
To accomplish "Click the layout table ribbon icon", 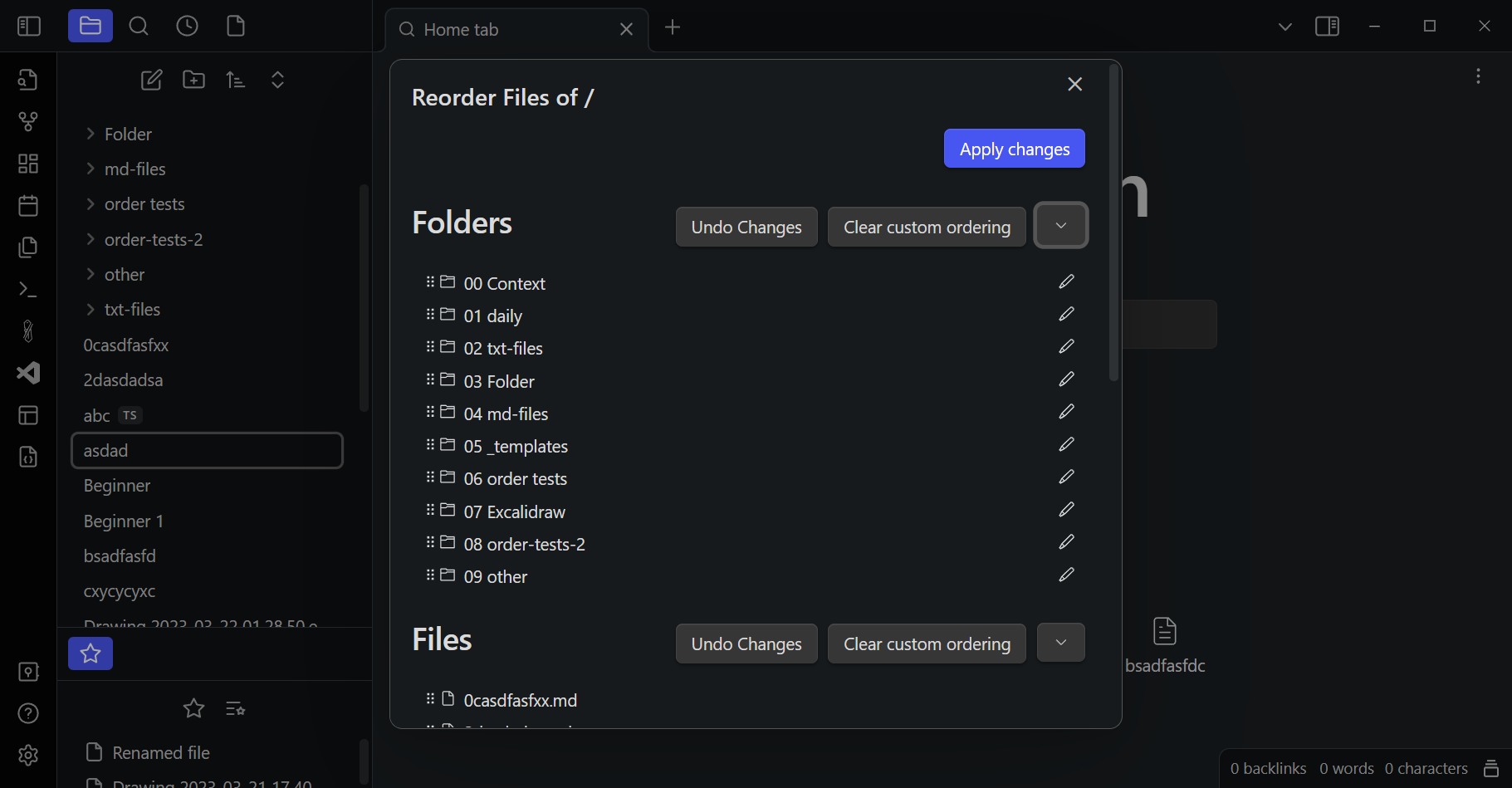I will [28, 415].
